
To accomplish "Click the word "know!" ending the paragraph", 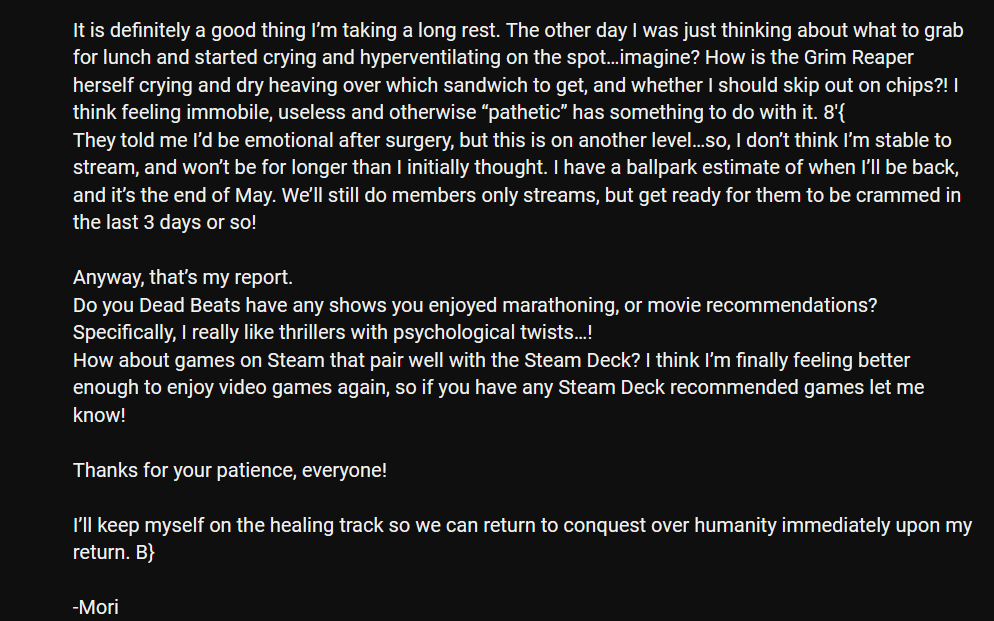I will tap(100, 416).
